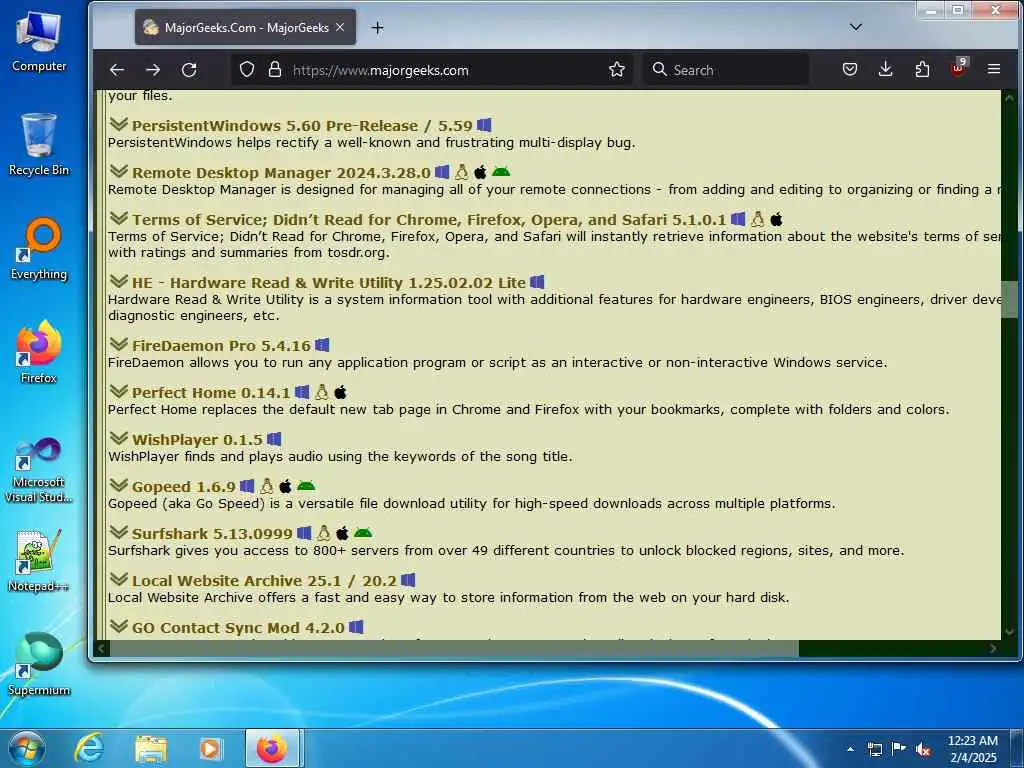Open the Firefox downloads panel

[x=886, y=69]
